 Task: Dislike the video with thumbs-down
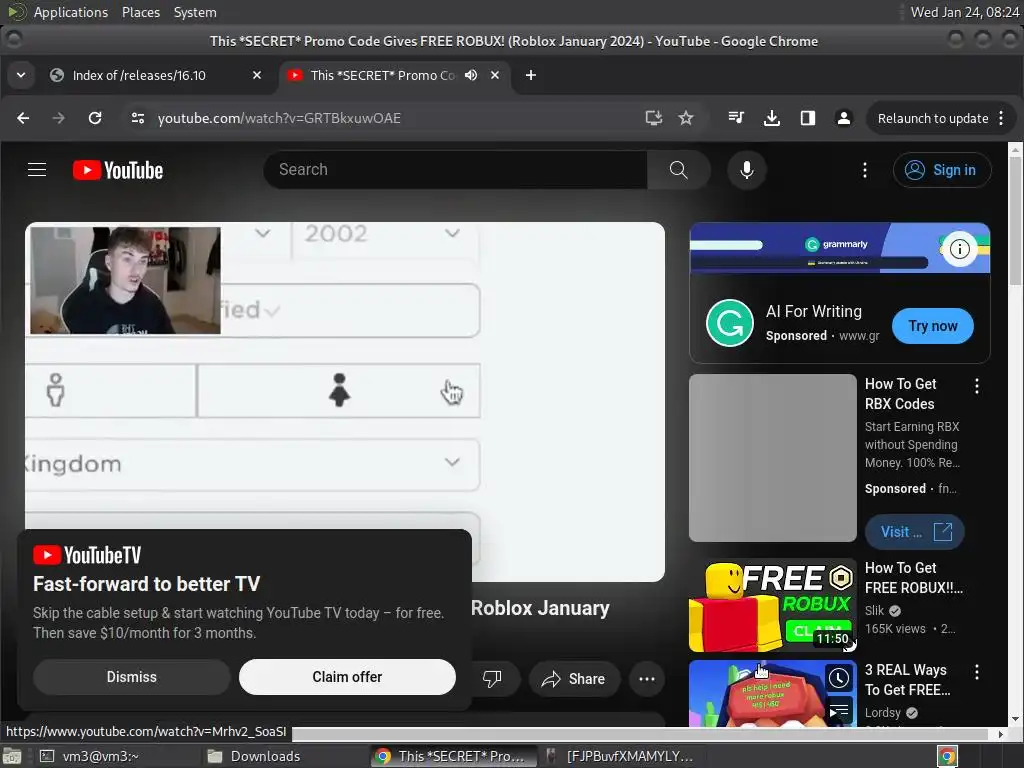[x=492, y=679]
